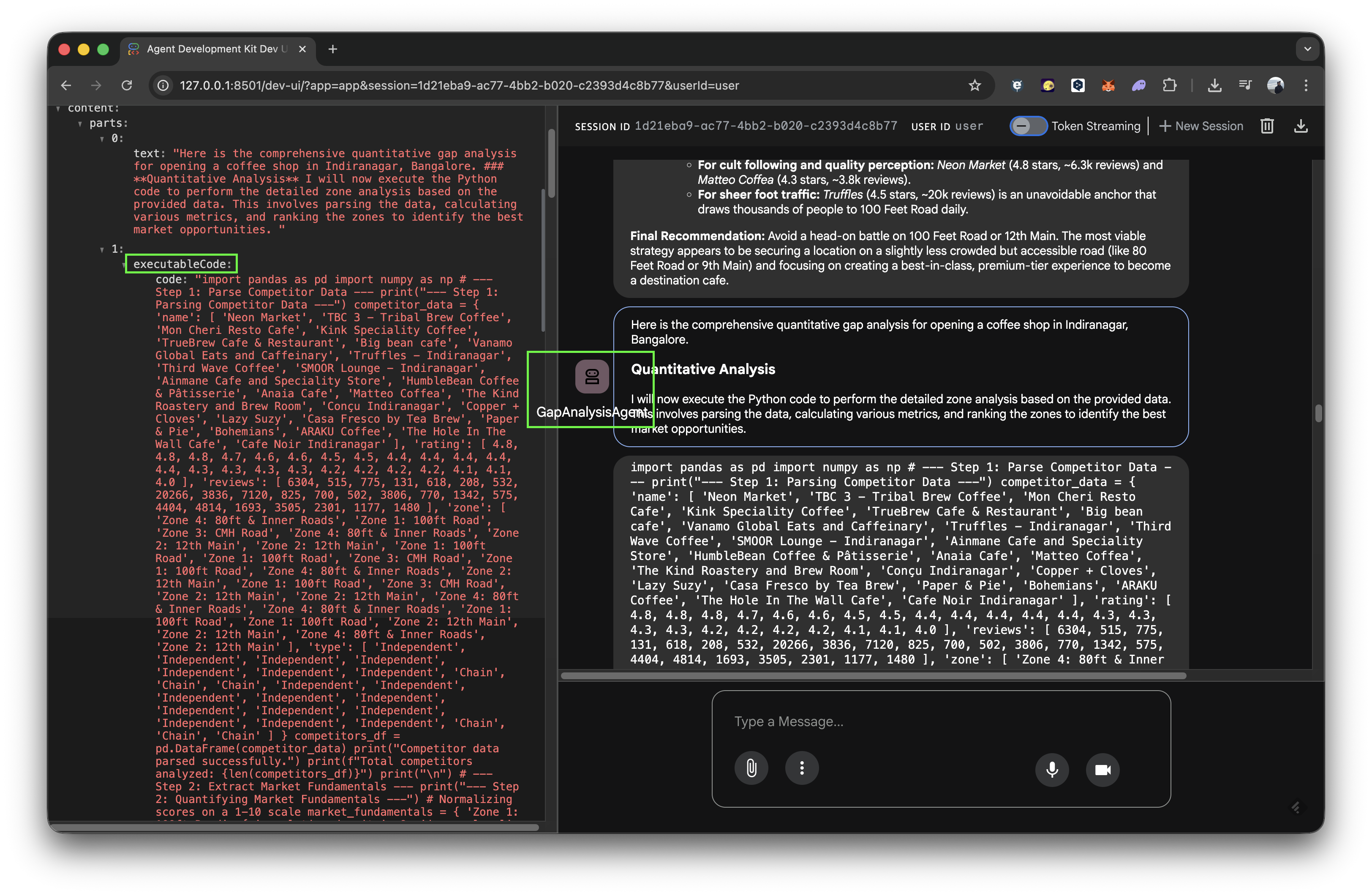Click the microphone icon
The height and width of the screenshot is (896, 1372).
(x=1051, y=770)
